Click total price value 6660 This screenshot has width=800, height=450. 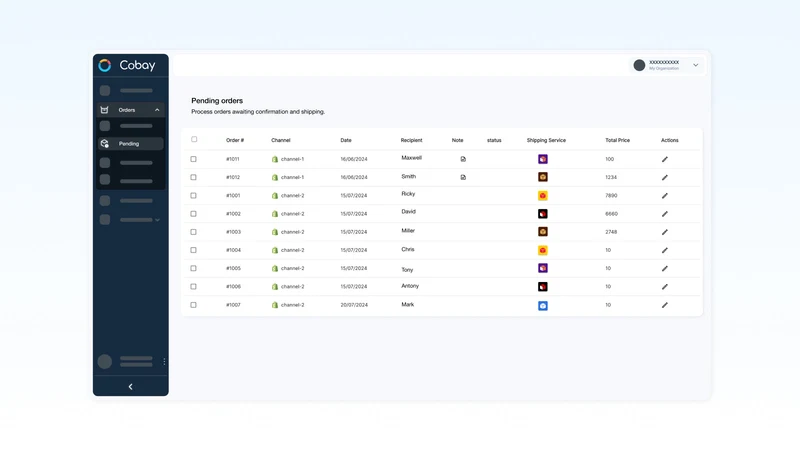(x=611, y=214)
